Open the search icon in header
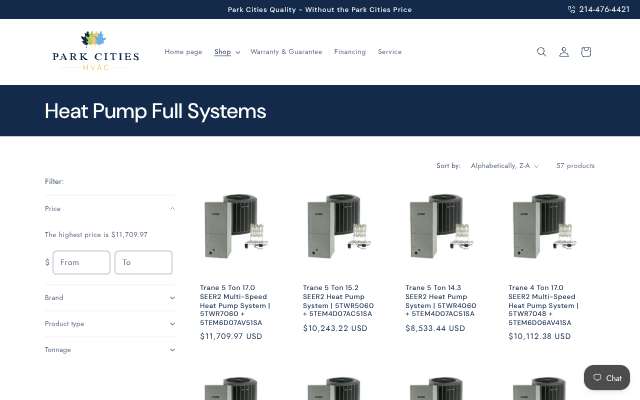Image resolution: width=640 pixels, height=400 pixels. (541, 52)
